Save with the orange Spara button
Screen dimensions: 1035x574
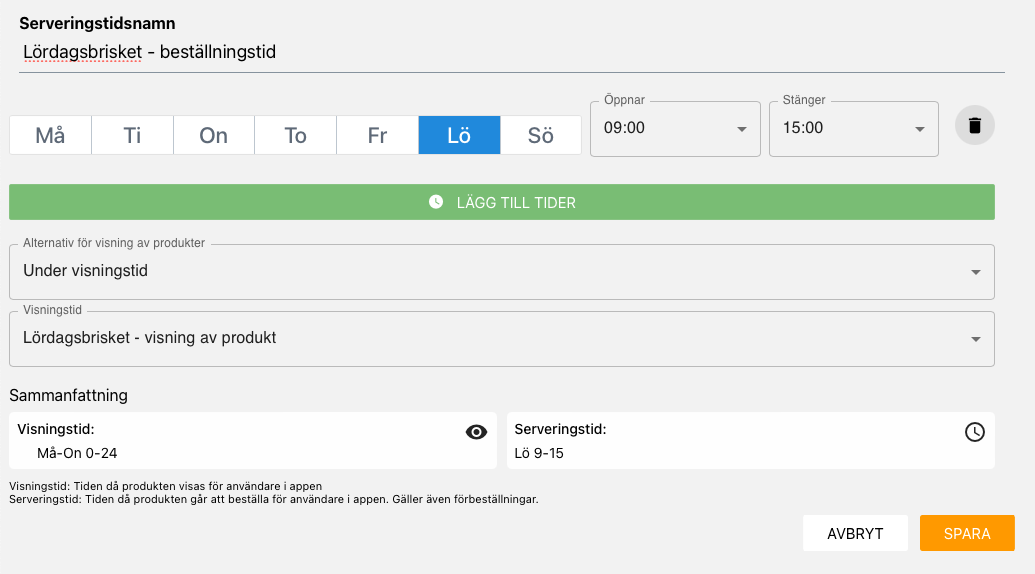pyautogui.click(x=967, y=533)
